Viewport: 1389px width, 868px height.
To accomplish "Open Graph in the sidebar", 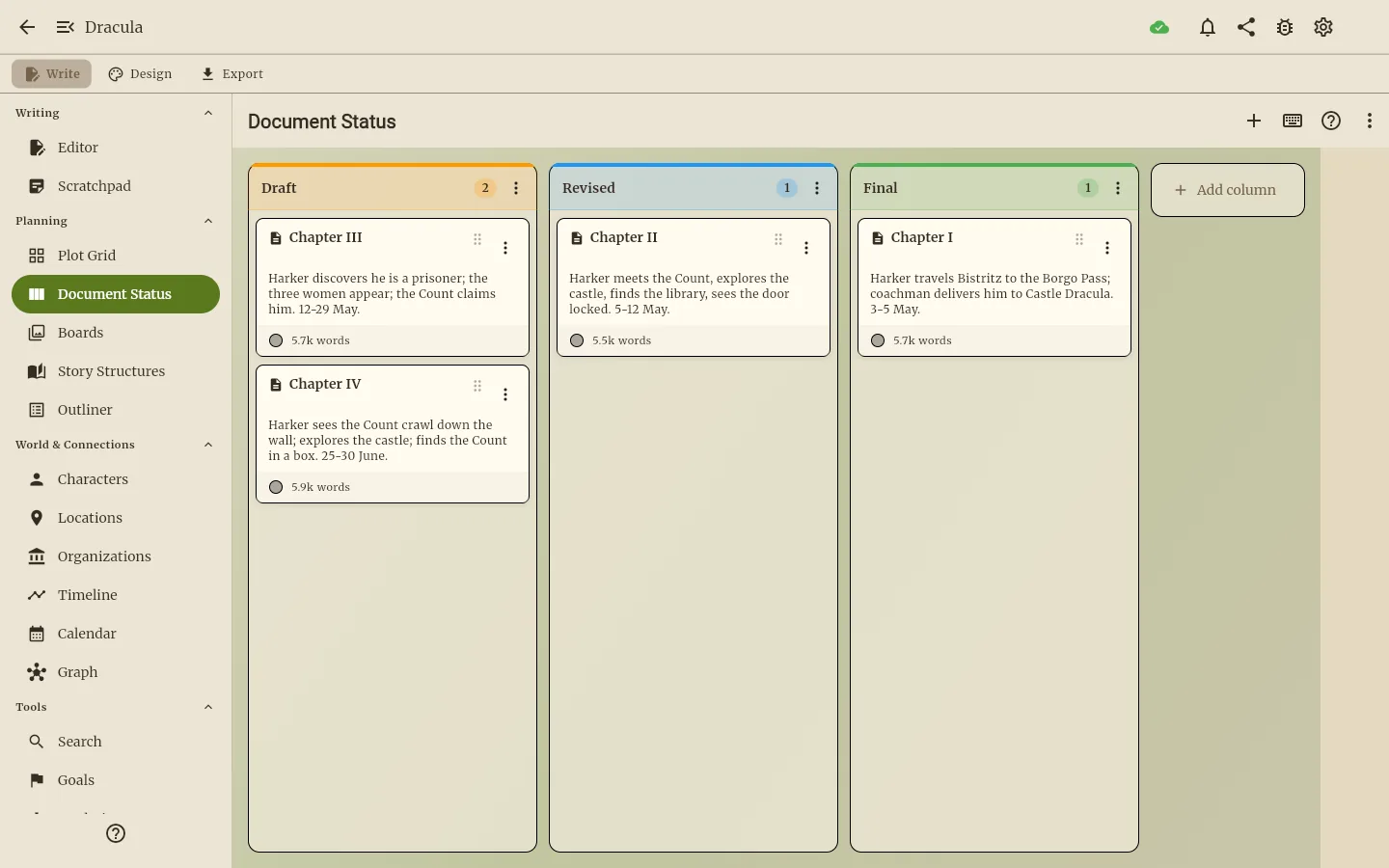I will [x=116, y=672].
